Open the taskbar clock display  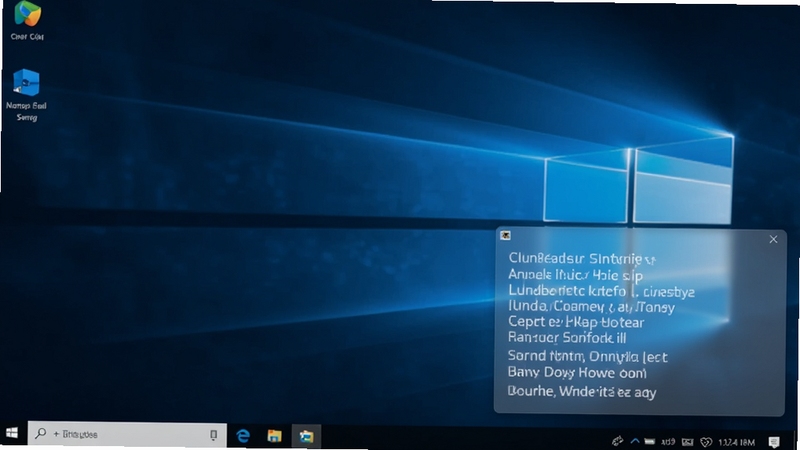[736, 442]
